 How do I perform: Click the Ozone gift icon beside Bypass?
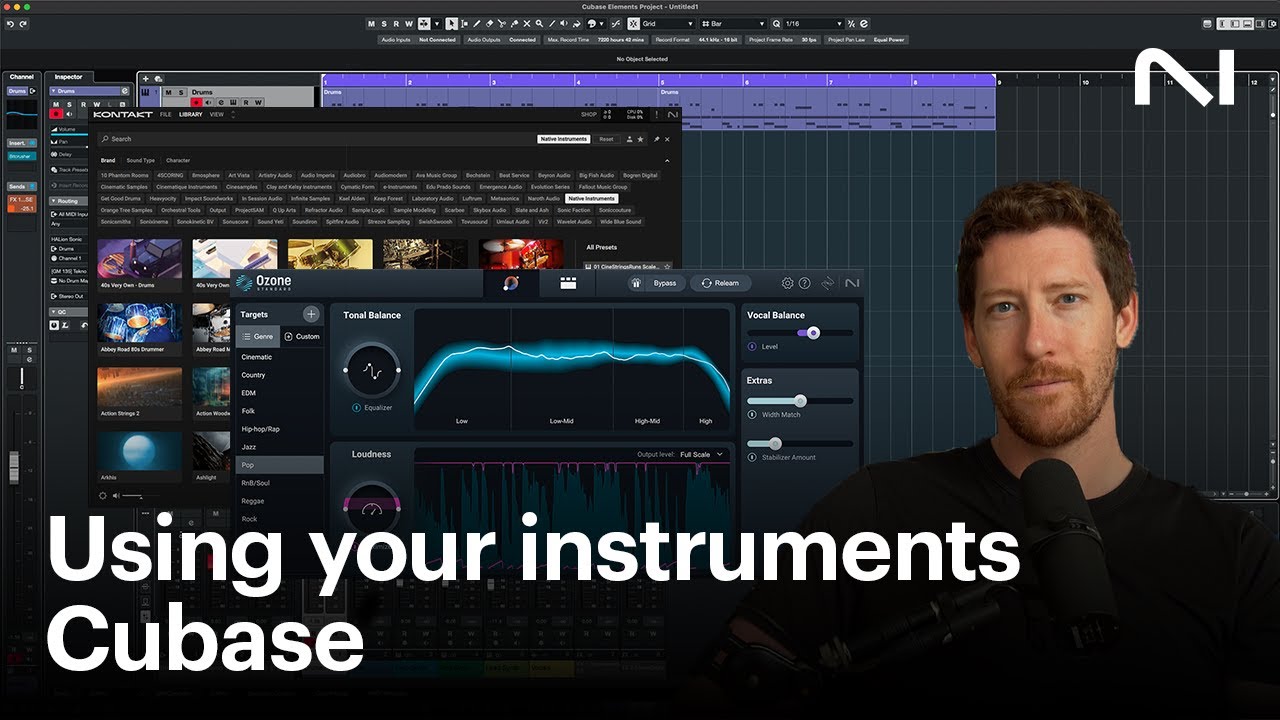pyautogui.click(x=636, y=283)
